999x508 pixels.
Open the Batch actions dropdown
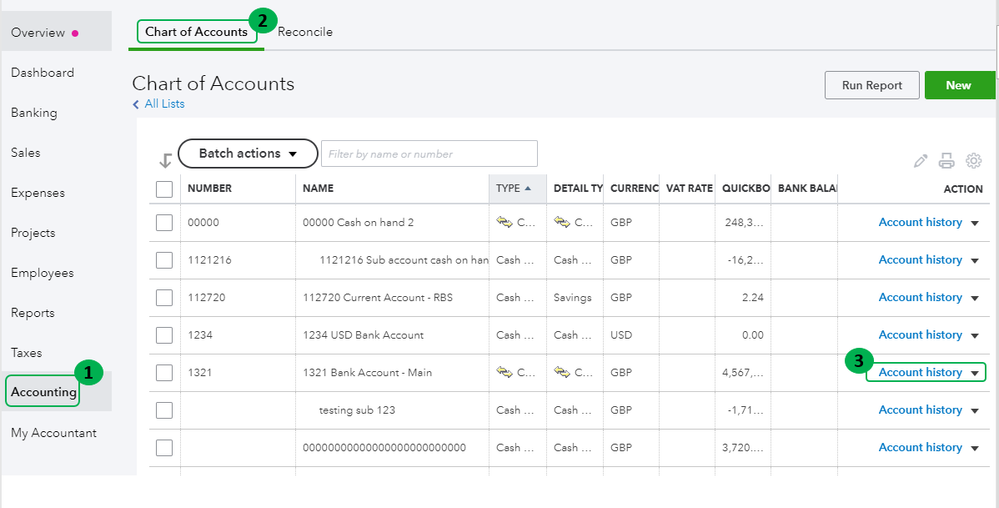248,153
